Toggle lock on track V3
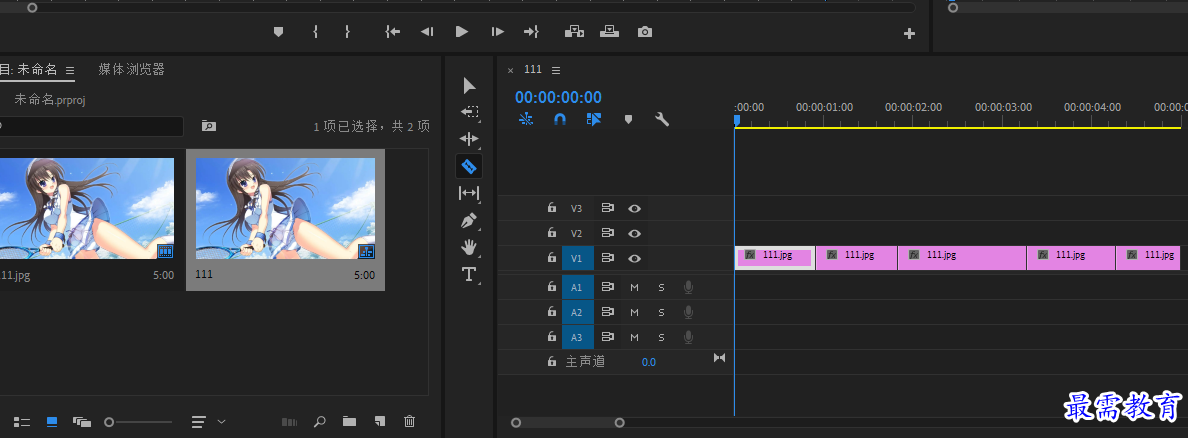 [x=552, y=208]
